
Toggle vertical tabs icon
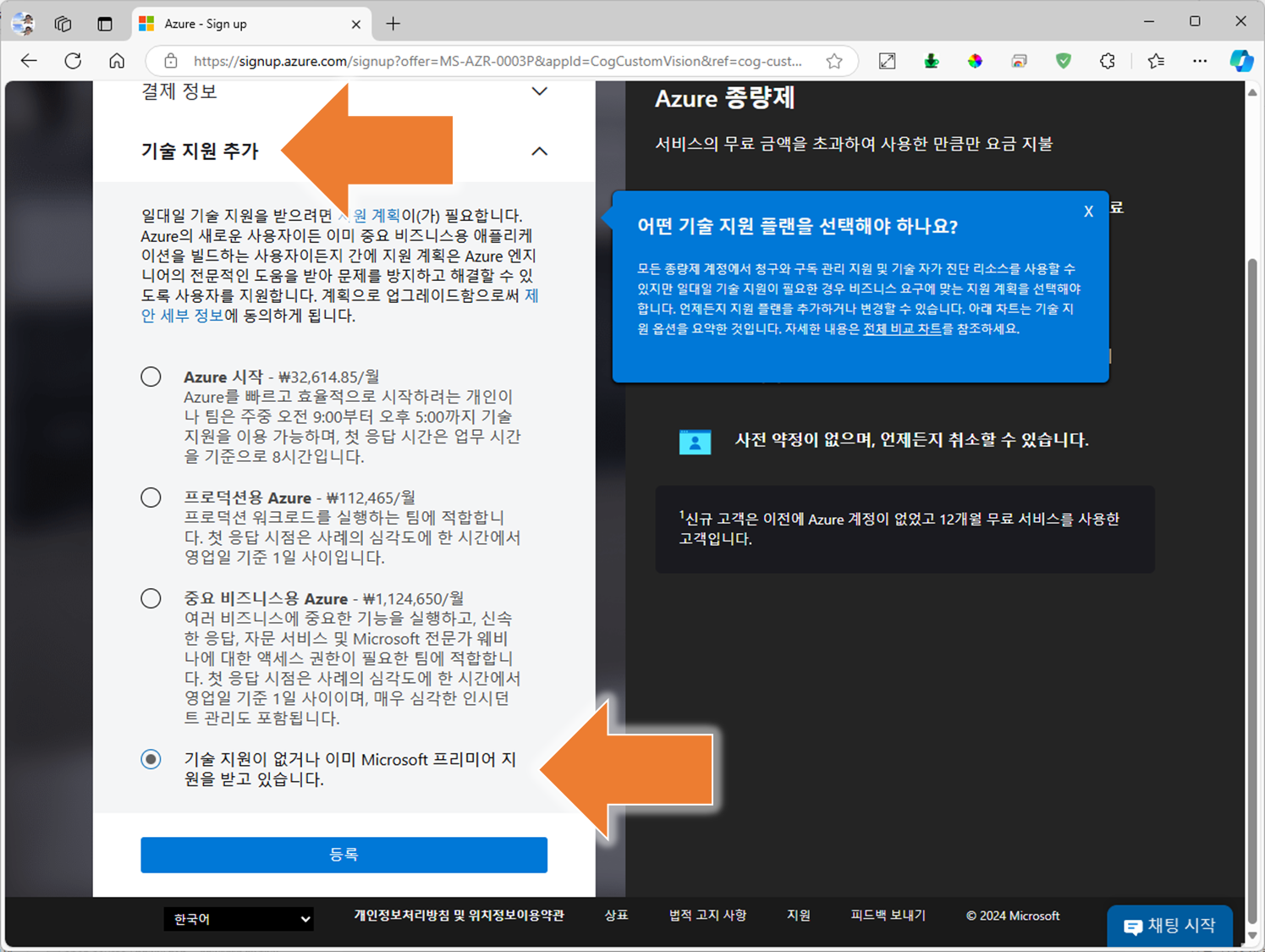(x=105, y=24)
